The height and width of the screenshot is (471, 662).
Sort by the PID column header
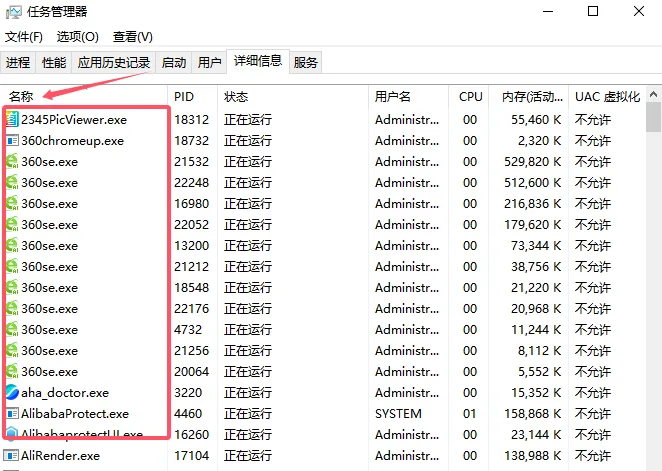tap(193, 97)
